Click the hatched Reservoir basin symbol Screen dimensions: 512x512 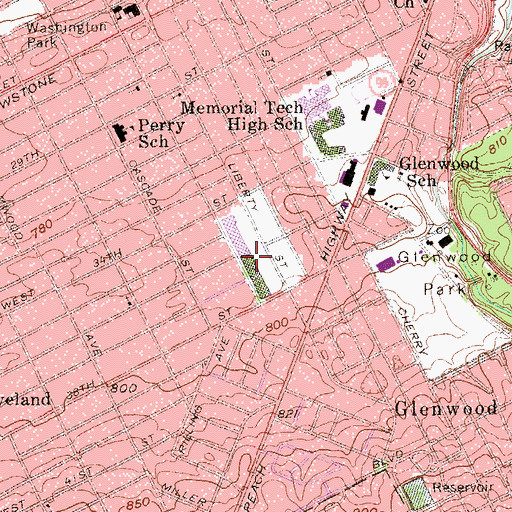(x=417, y=494)
